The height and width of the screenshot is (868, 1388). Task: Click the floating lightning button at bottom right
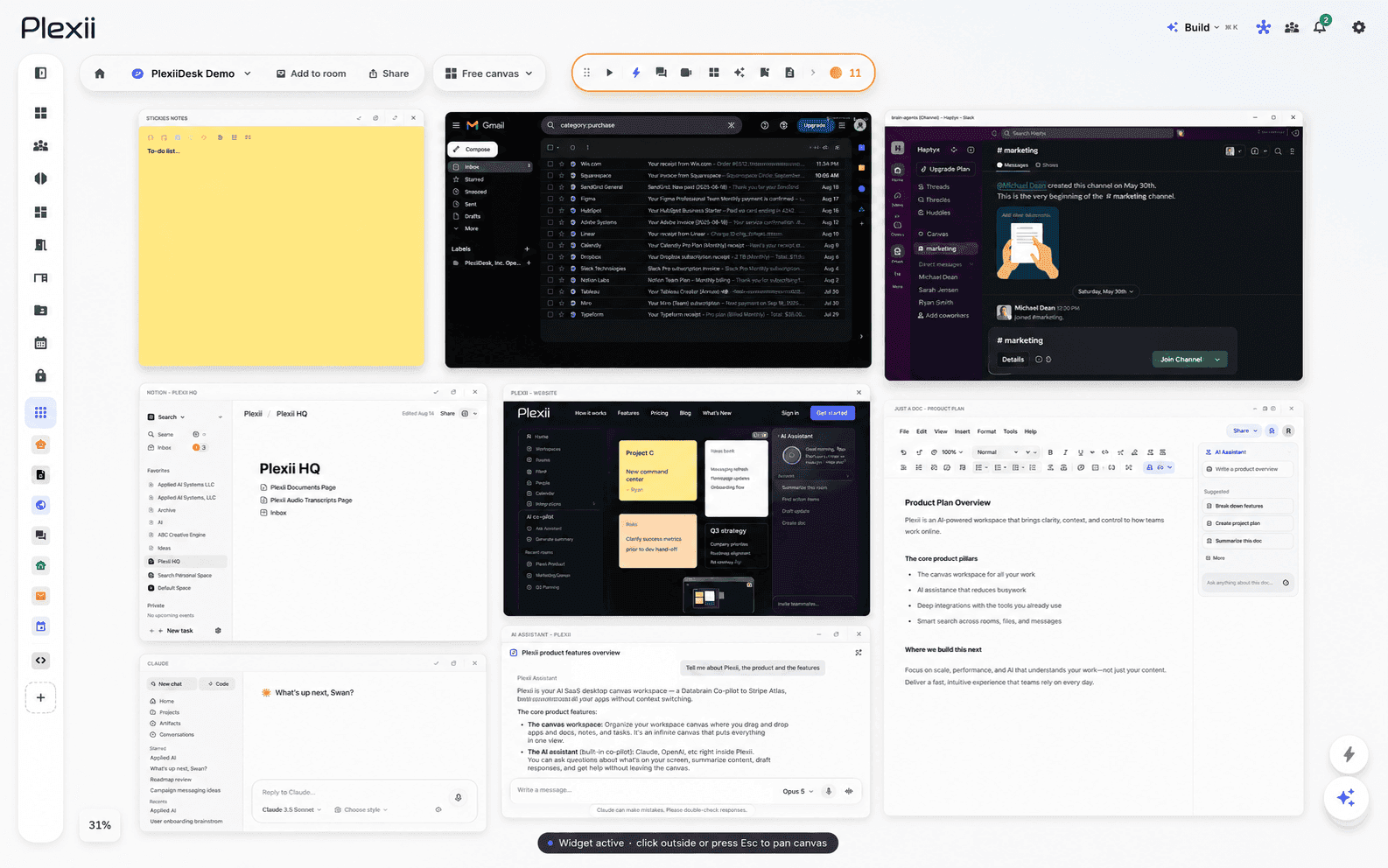[x=1349, y=754]
